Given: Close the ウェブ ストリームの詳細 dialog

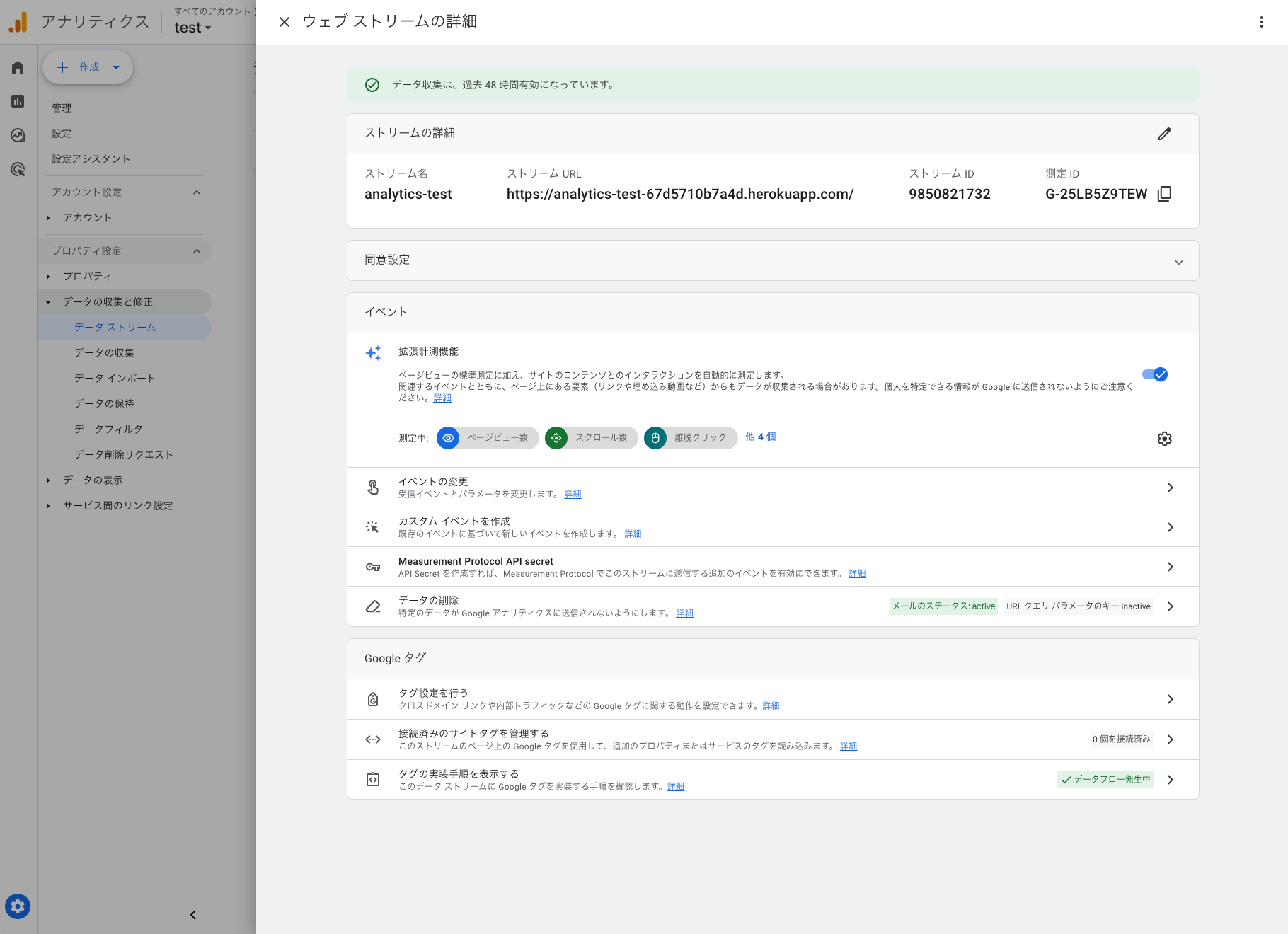Looking at the screenshot, I should click(x=284, y=22).
